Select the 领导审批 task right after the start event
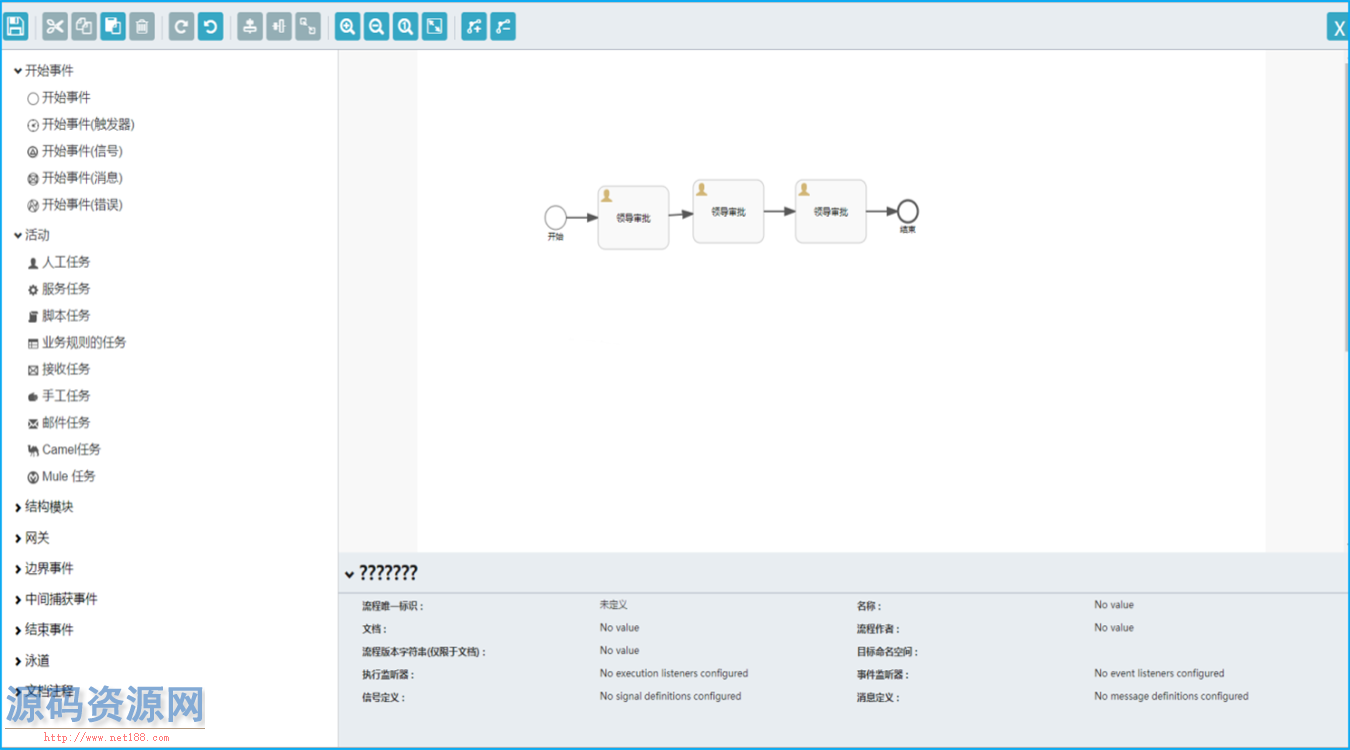 (633, 217)
